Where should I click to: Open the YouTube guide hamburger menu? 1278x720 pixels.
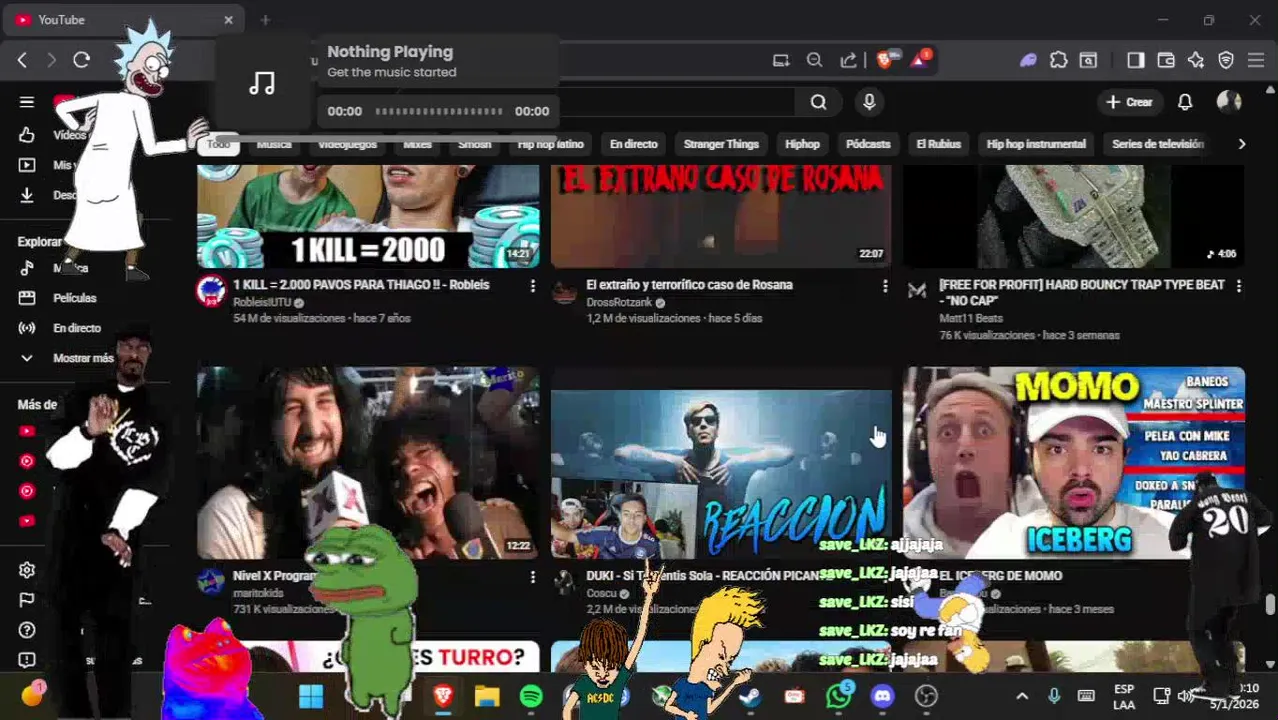click(x=27, y=102)
